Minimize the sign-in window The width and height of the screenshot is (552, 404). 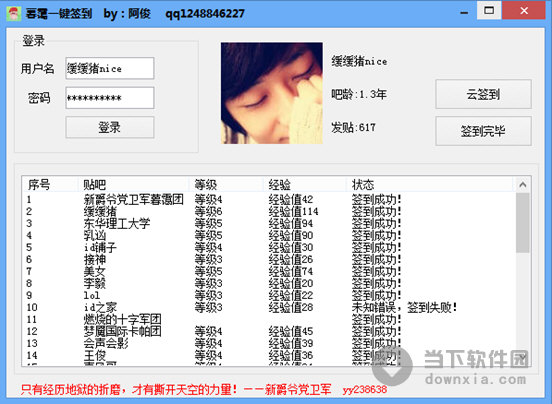point(464,13)
